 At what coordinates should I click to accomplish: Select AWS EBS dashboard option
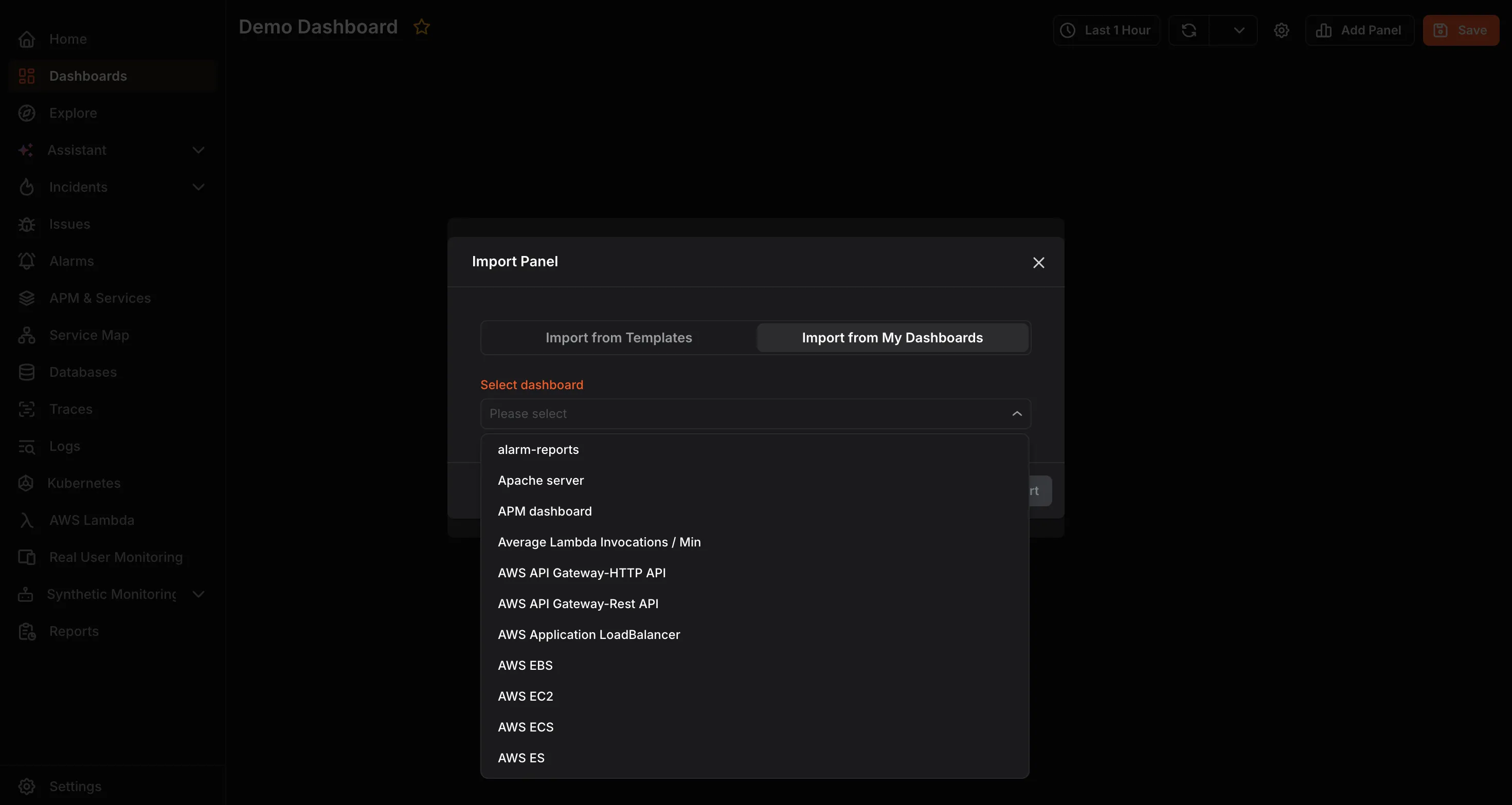point(754,665)
